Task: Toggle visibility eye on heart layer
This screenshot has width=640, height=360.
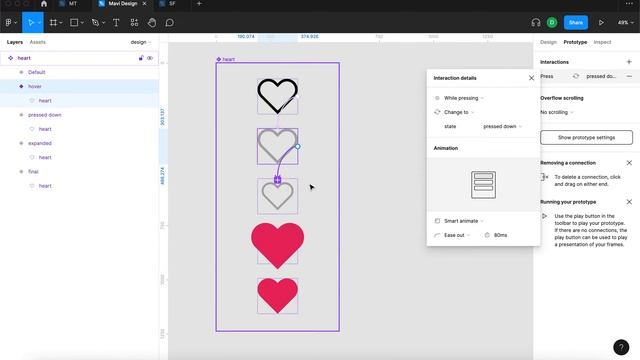Action: click(150, 58)
